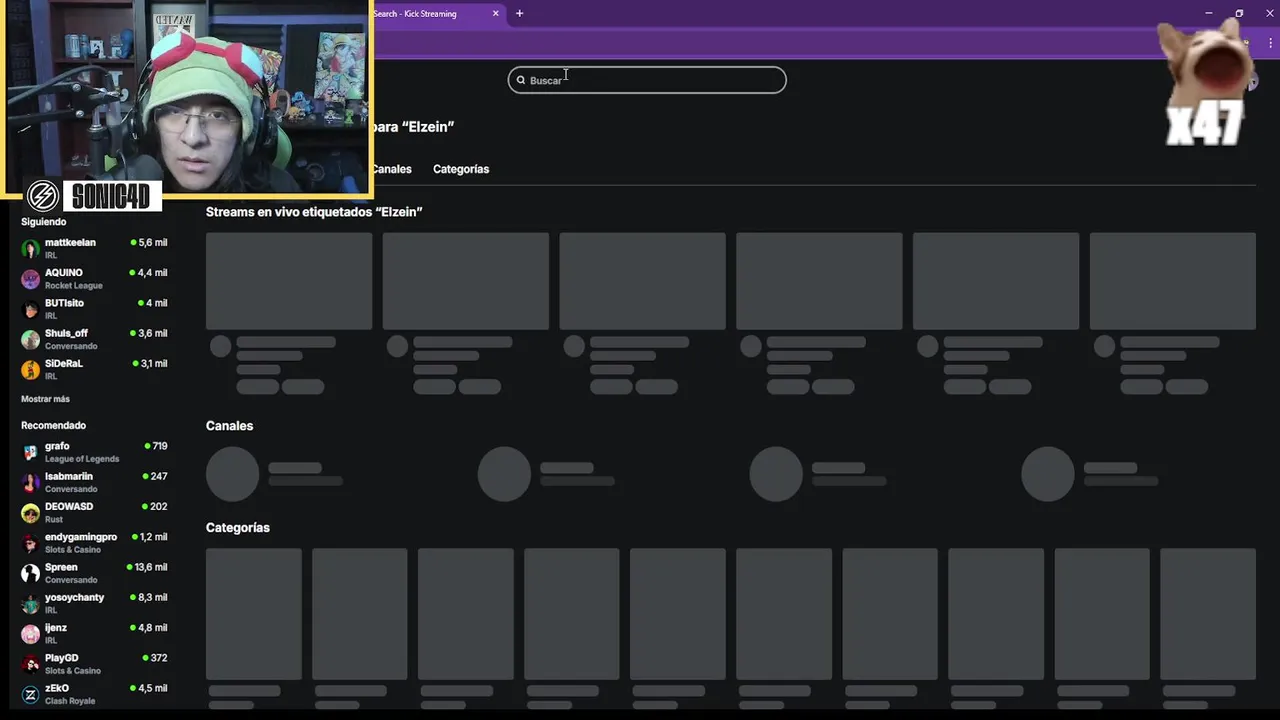This screenshot has height=720, width=1280.
Task: Open mattkeelan channel avatar in sidebar
Action: point(30,249)
